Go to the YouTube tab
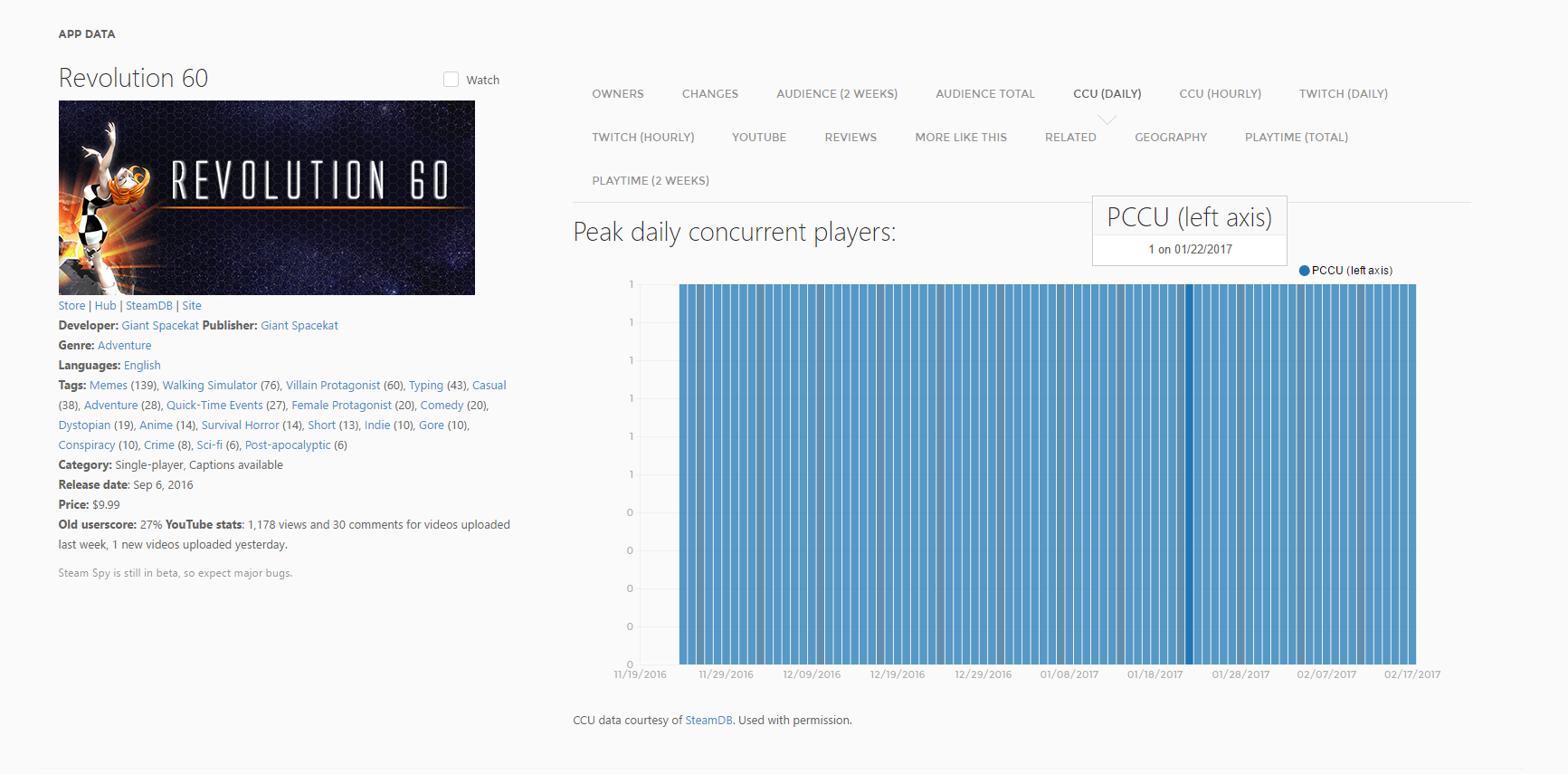The height and width of the screenshot is (774, 1568). pyautogui.click(x=759, y=138)
